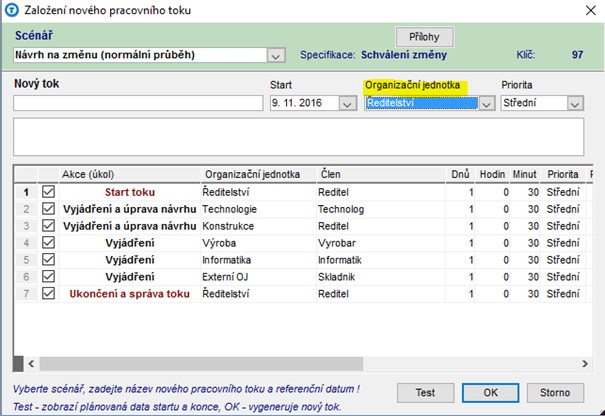
Task: Click the Minut column header
Action: point(524,174)
